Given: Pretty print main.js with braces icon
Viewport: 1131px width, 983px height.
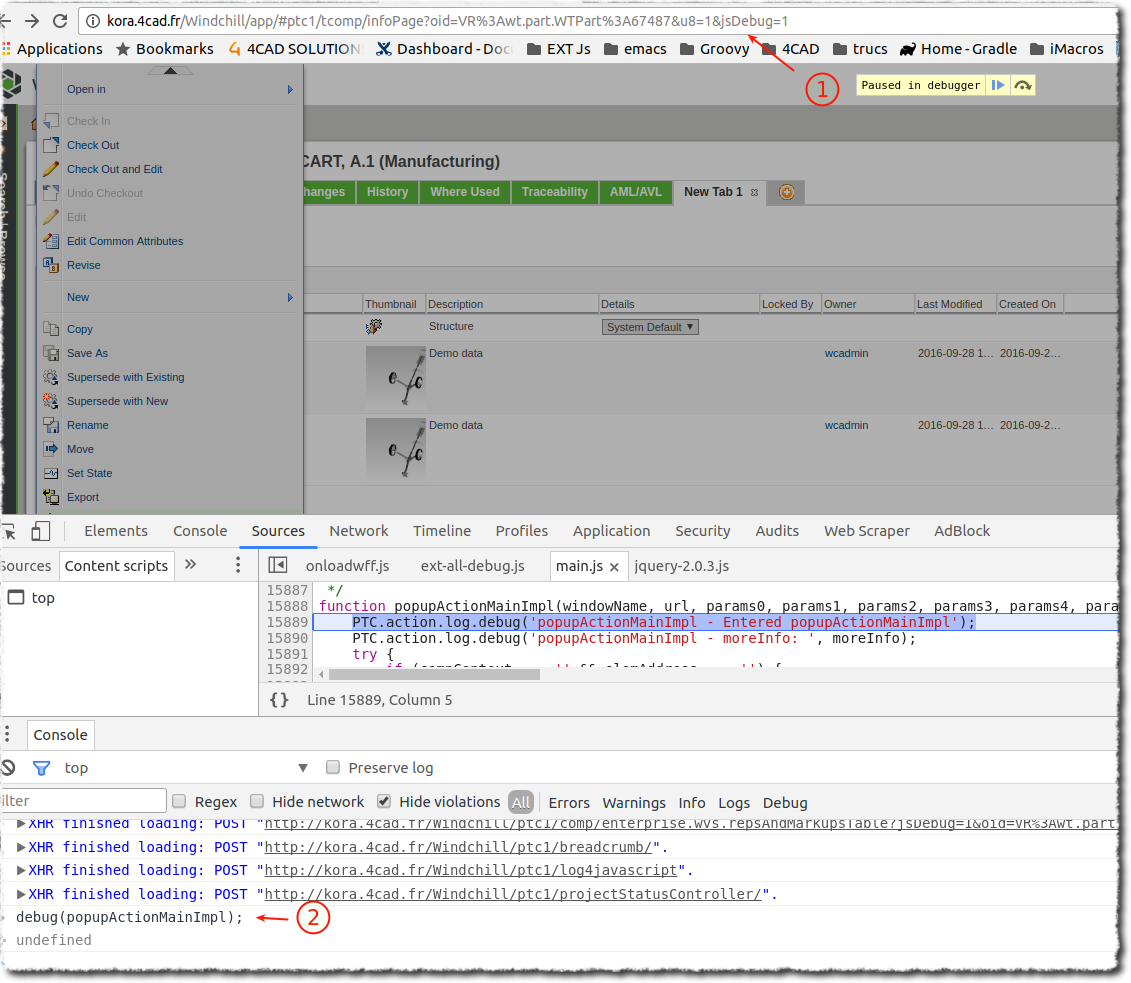Looking at the screenshot, I should pos(279,700).
